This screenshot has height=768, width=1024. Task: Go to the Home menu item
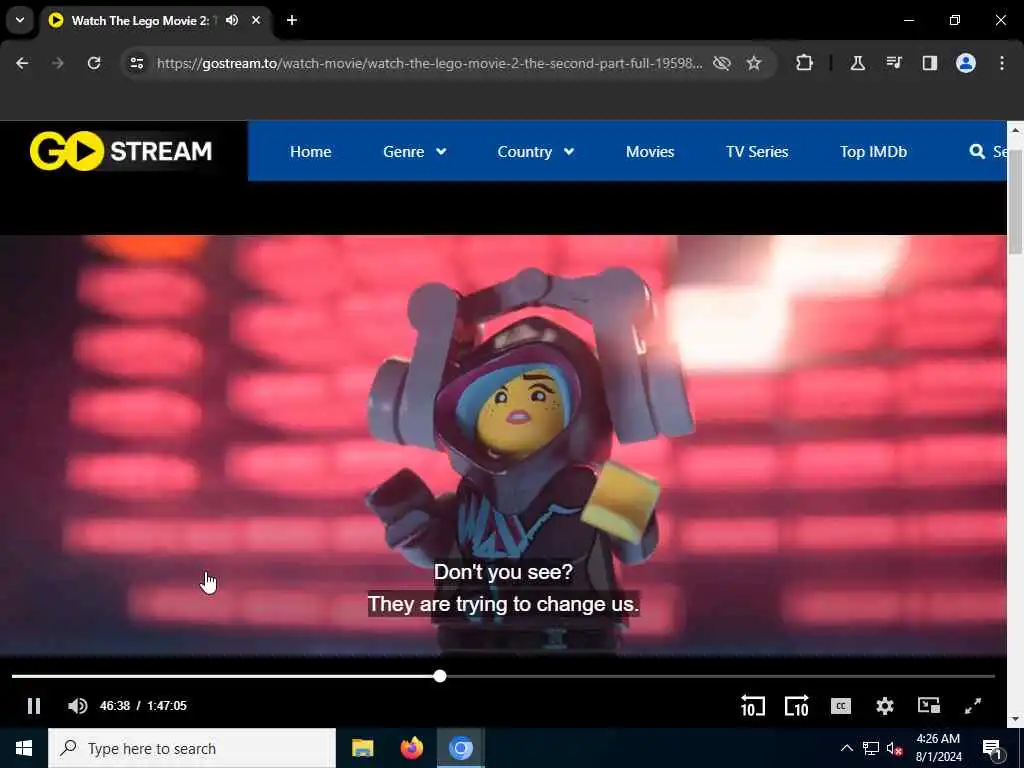311,152
